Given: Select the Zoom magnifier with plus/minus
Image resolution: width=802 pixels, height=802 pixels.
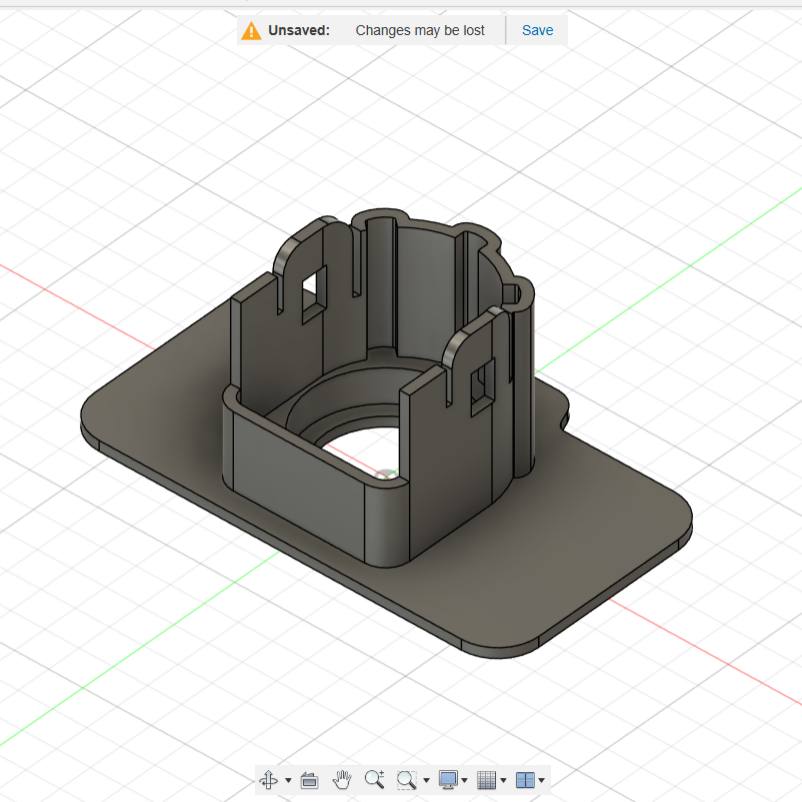Looking at the screenshot, I should 374,780.
